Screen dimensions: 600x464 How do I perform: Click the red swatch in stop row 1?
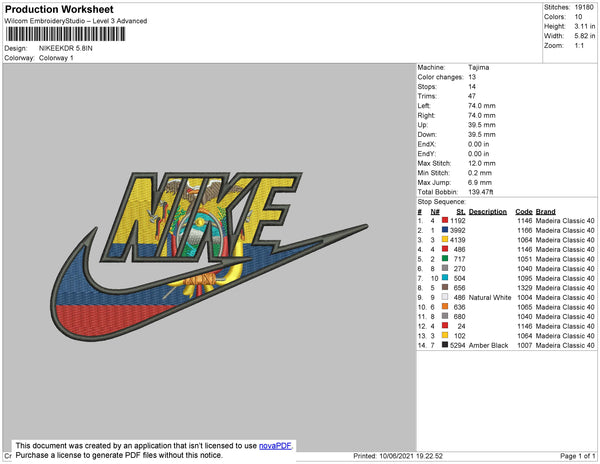445,220
